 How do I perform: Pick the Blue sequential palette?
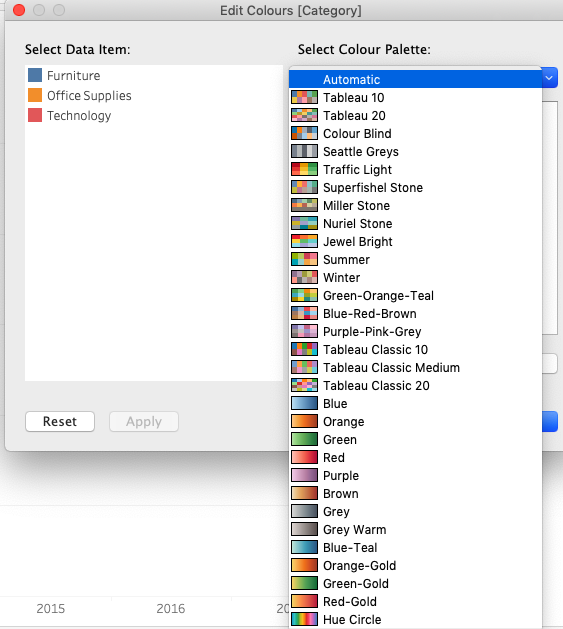[x=415, y=404]
